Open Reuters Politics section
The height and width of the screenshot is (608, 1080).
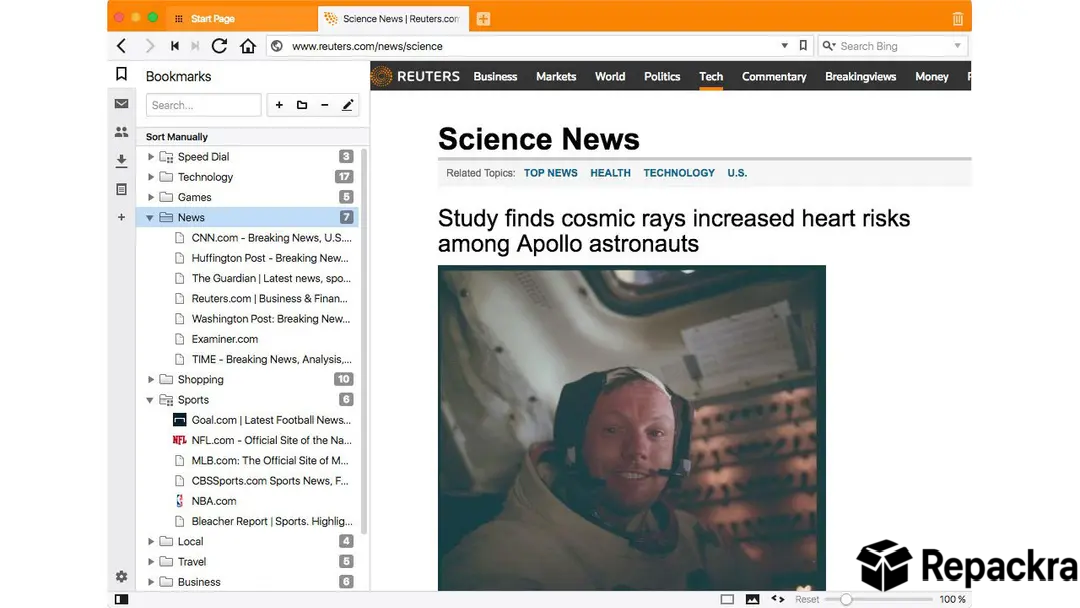662,76
